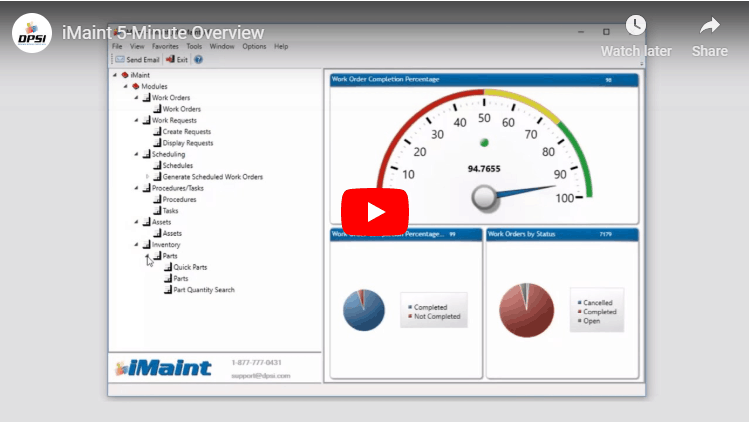
Task: Click the Send Email toolbar button
Action: click(x=137, y=60)
